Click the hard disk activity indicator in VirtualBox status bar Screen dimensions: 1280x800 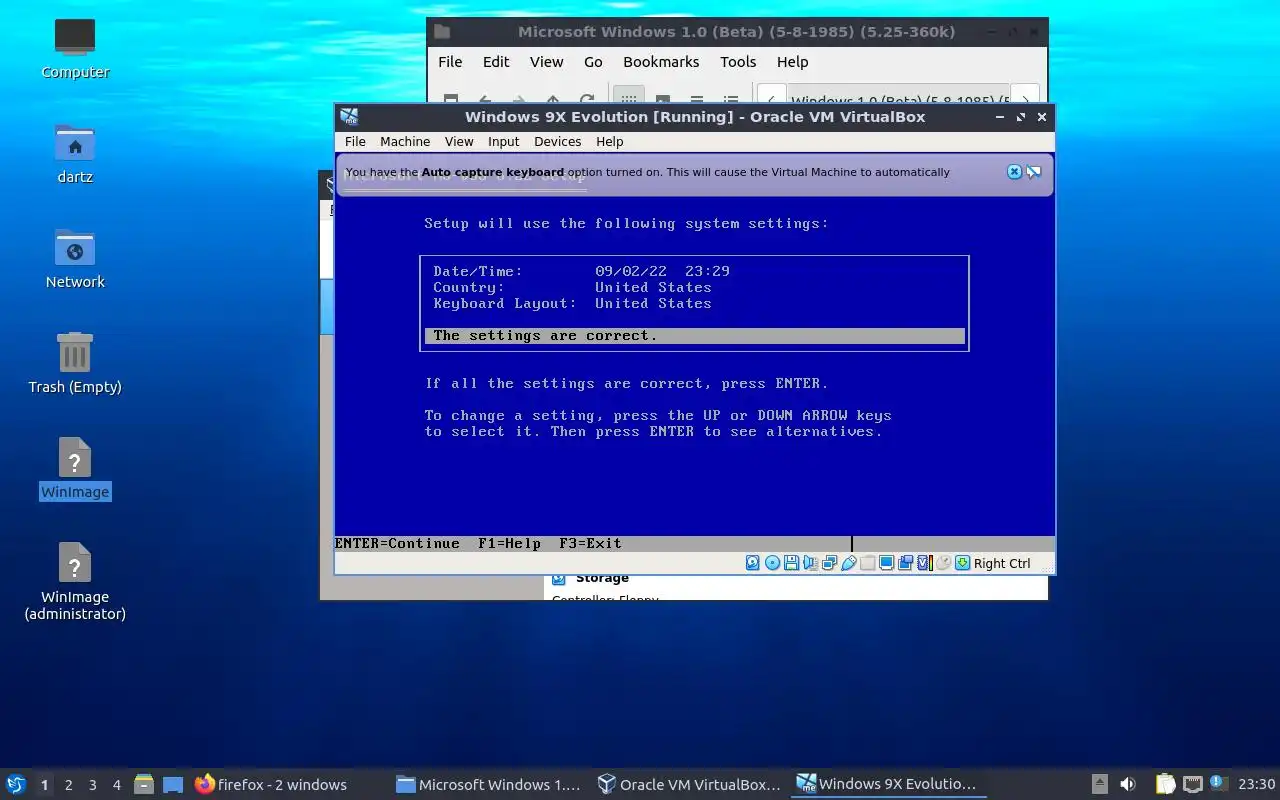tap(753, 563)
